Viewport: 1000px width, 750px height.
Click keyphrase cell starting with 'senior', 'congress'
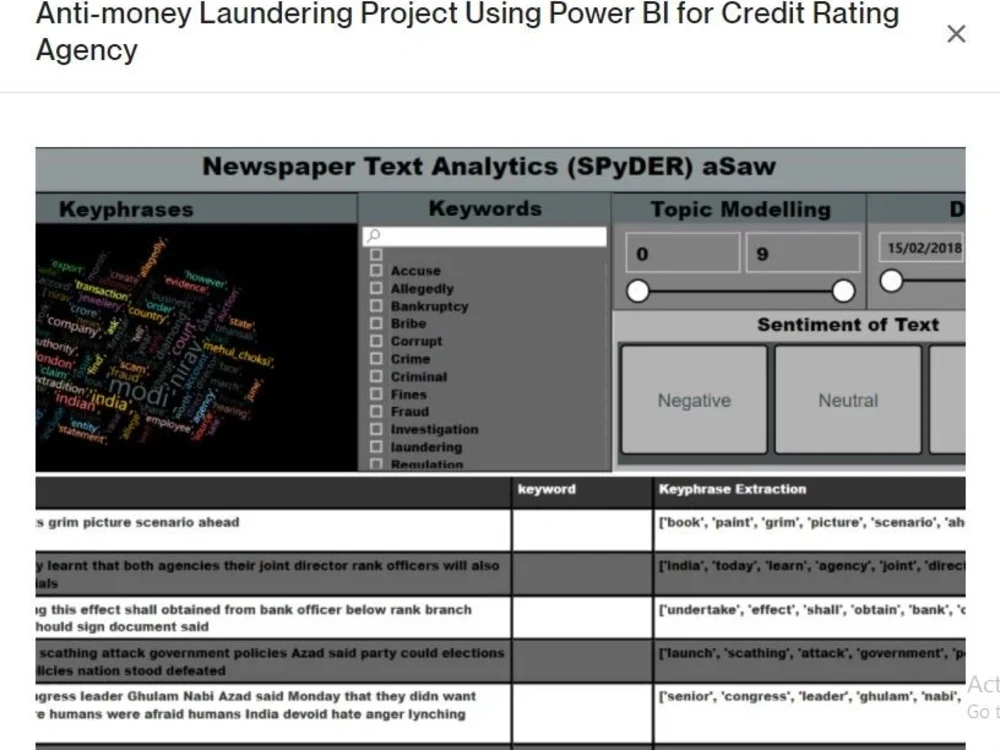click(810, 713)
